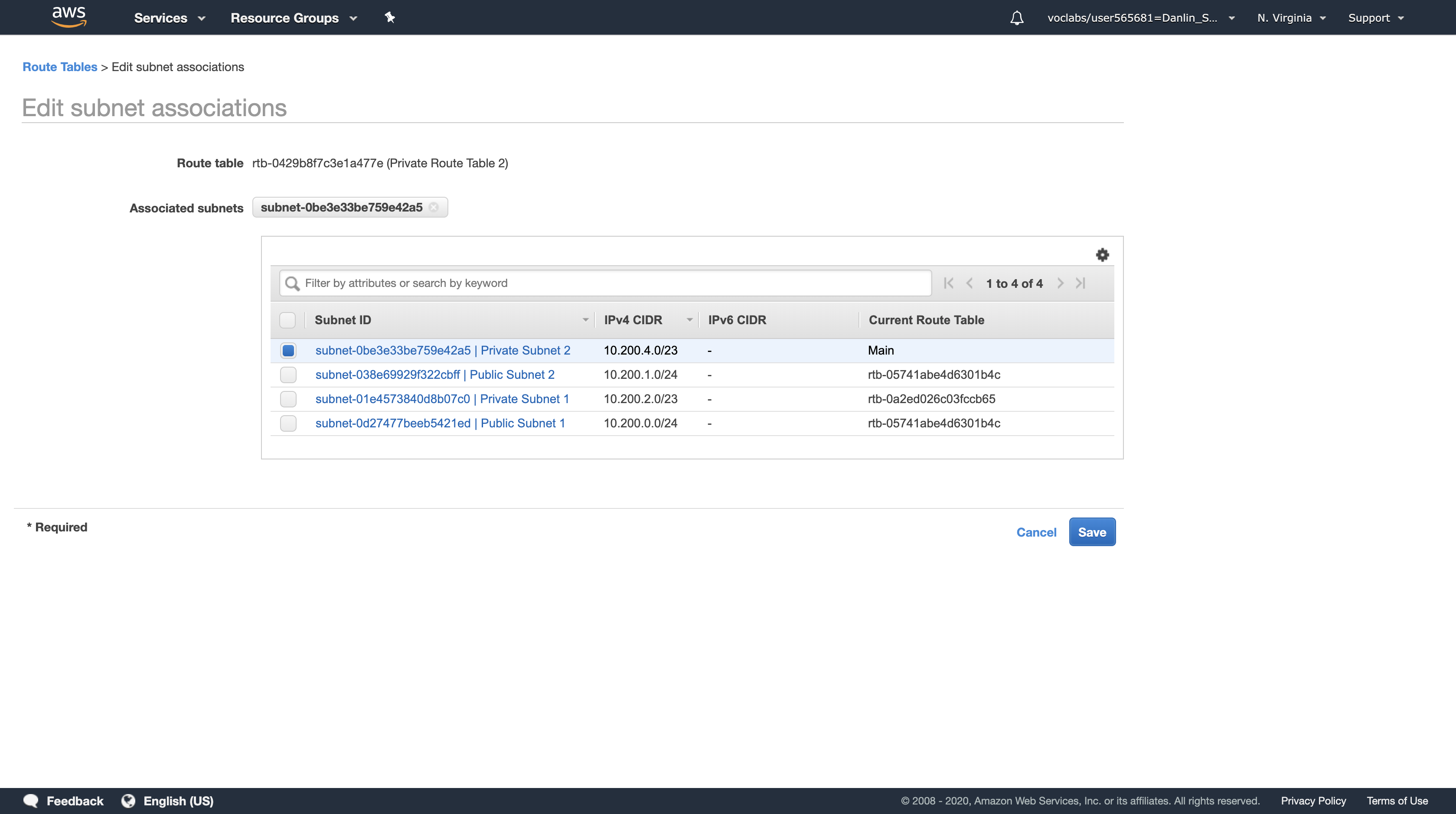Expand the Services dropdown menu
This screenshot has height=814, width=1456.
click(x=169, y=18)
